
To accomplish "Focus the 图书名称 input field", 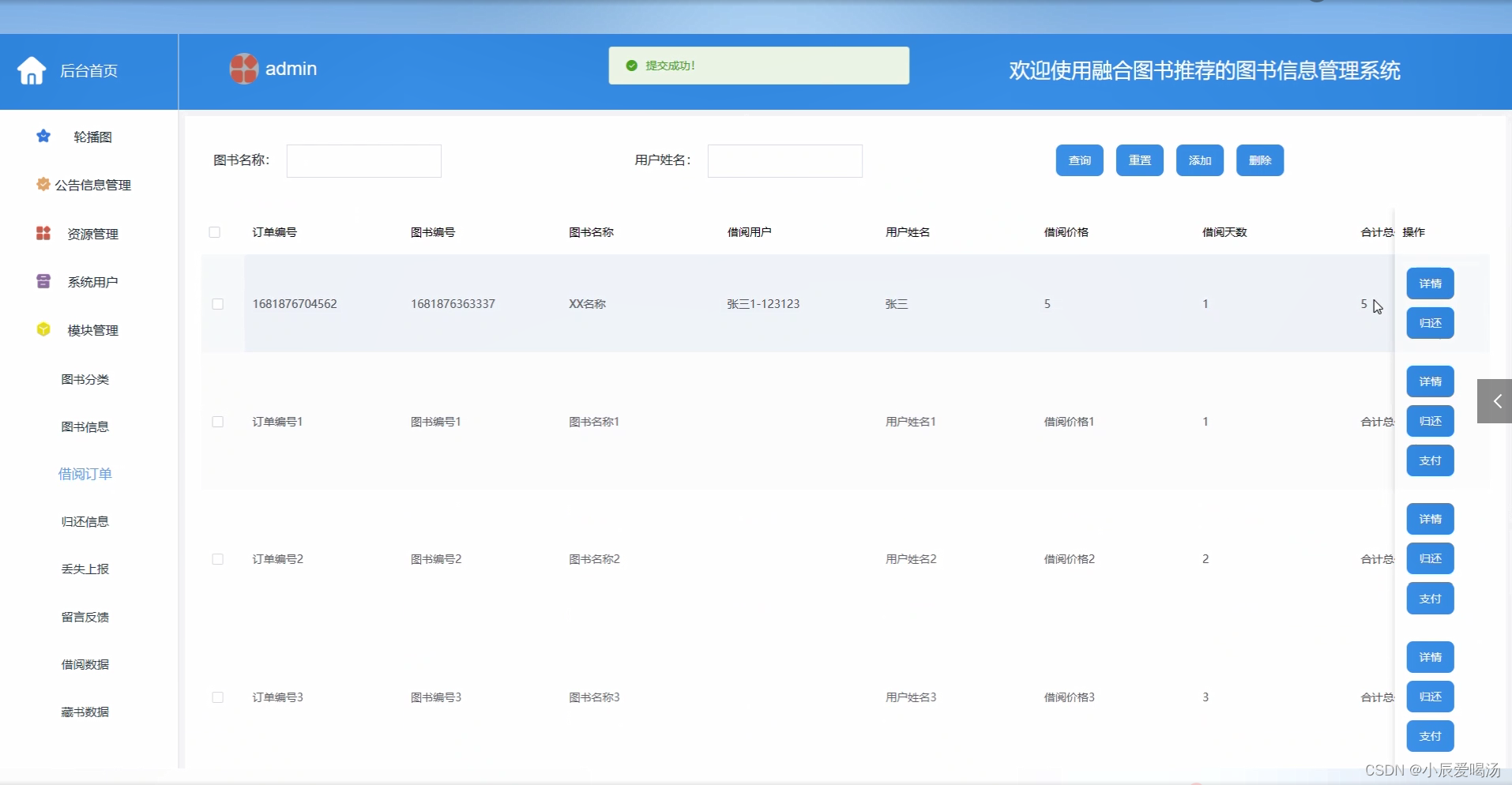I will pyautogui.click(x=363, y=160).
